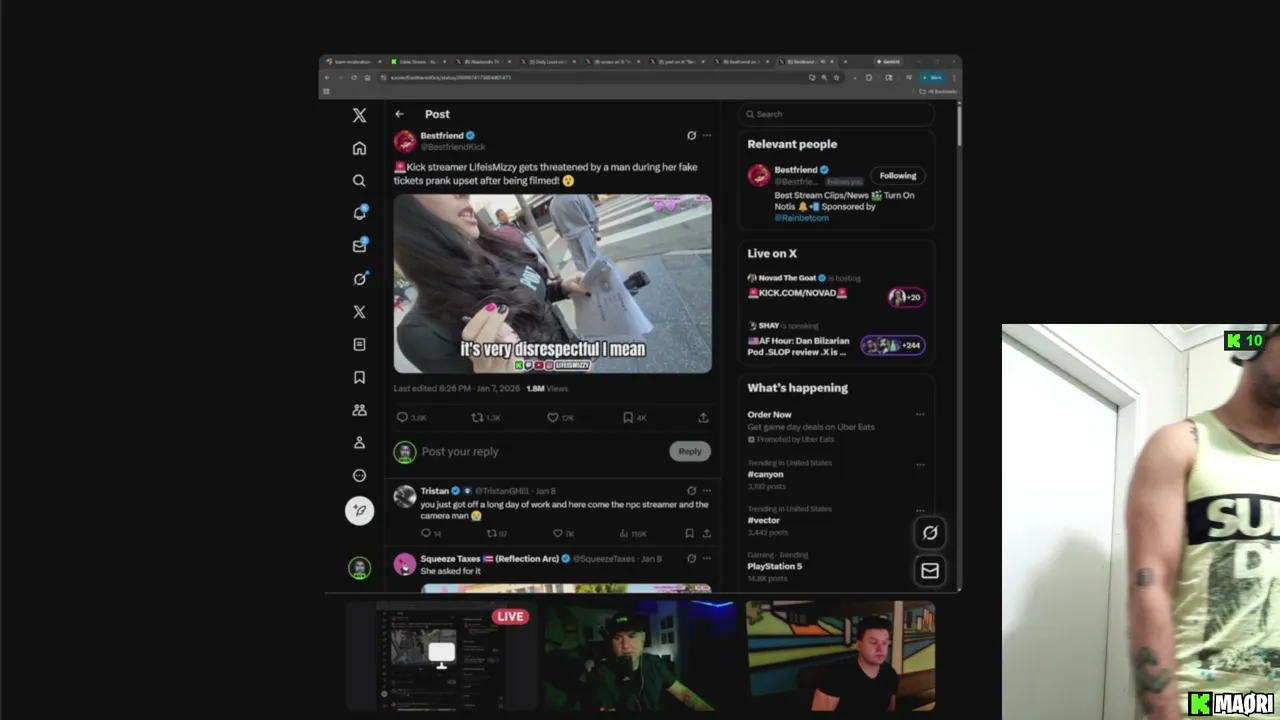This screenshot has width=1280, height=720.
Task: Open floating Messages drawer button
Action: click(x=930, y=570)
